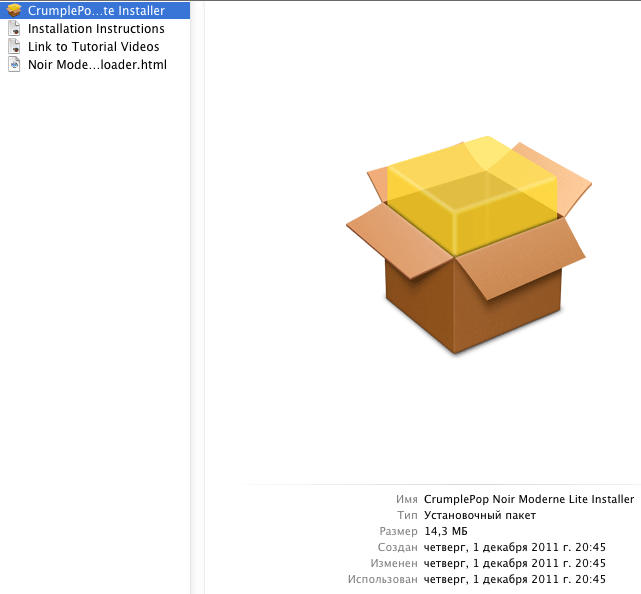Image resolution: width=641 pixels, height=594 pixels.
Task: Click the Noir Mode…loader.html file icon
Action: tap(14, 65)
